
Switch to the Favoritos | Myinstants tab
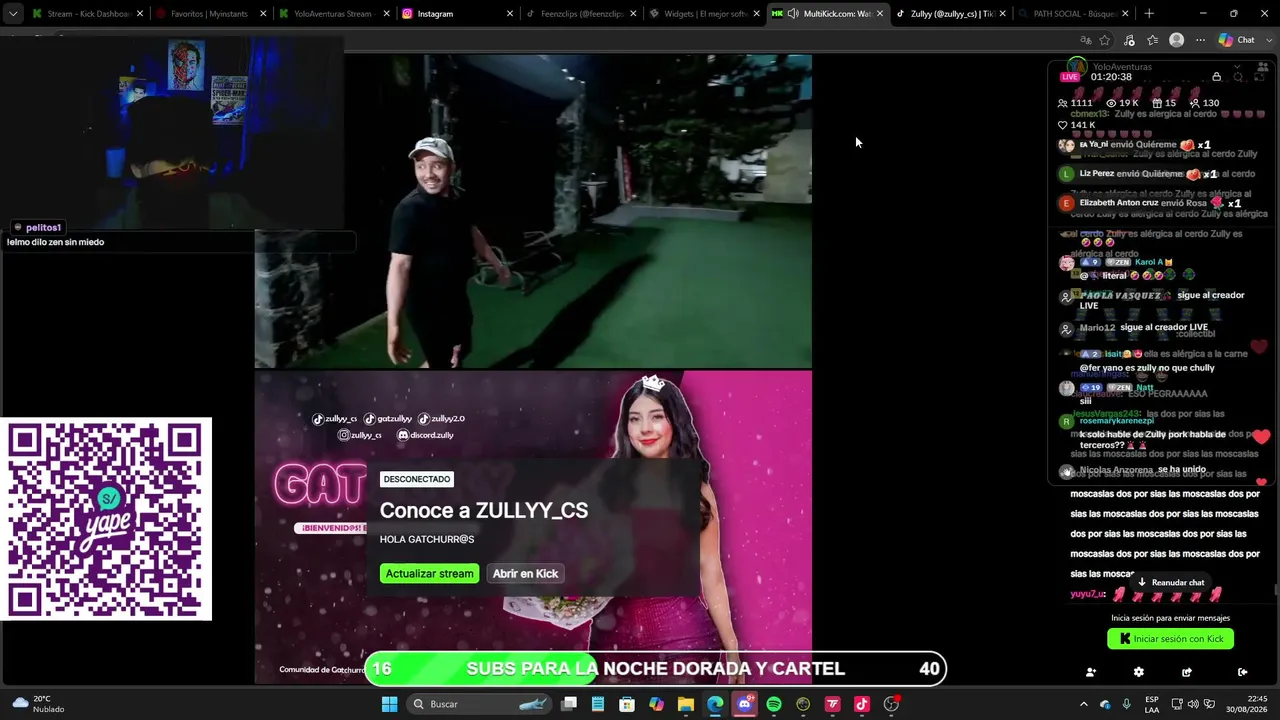click(x=210, y=14)
